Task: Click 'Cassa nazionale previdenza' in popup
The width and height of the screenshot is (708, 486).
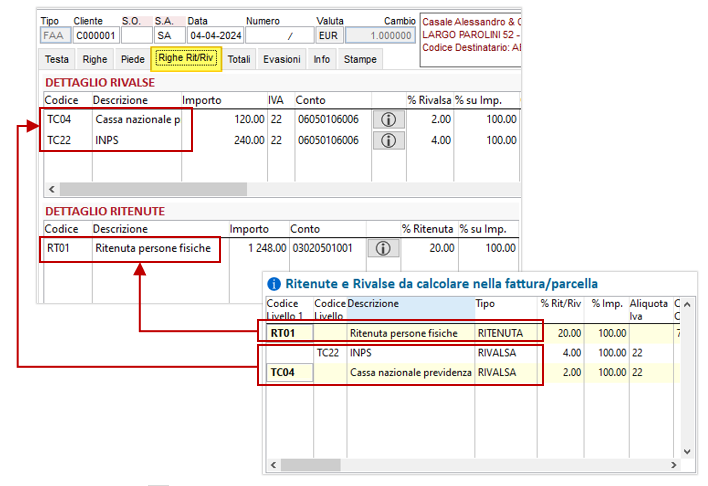Action: (x=410, y=373)
